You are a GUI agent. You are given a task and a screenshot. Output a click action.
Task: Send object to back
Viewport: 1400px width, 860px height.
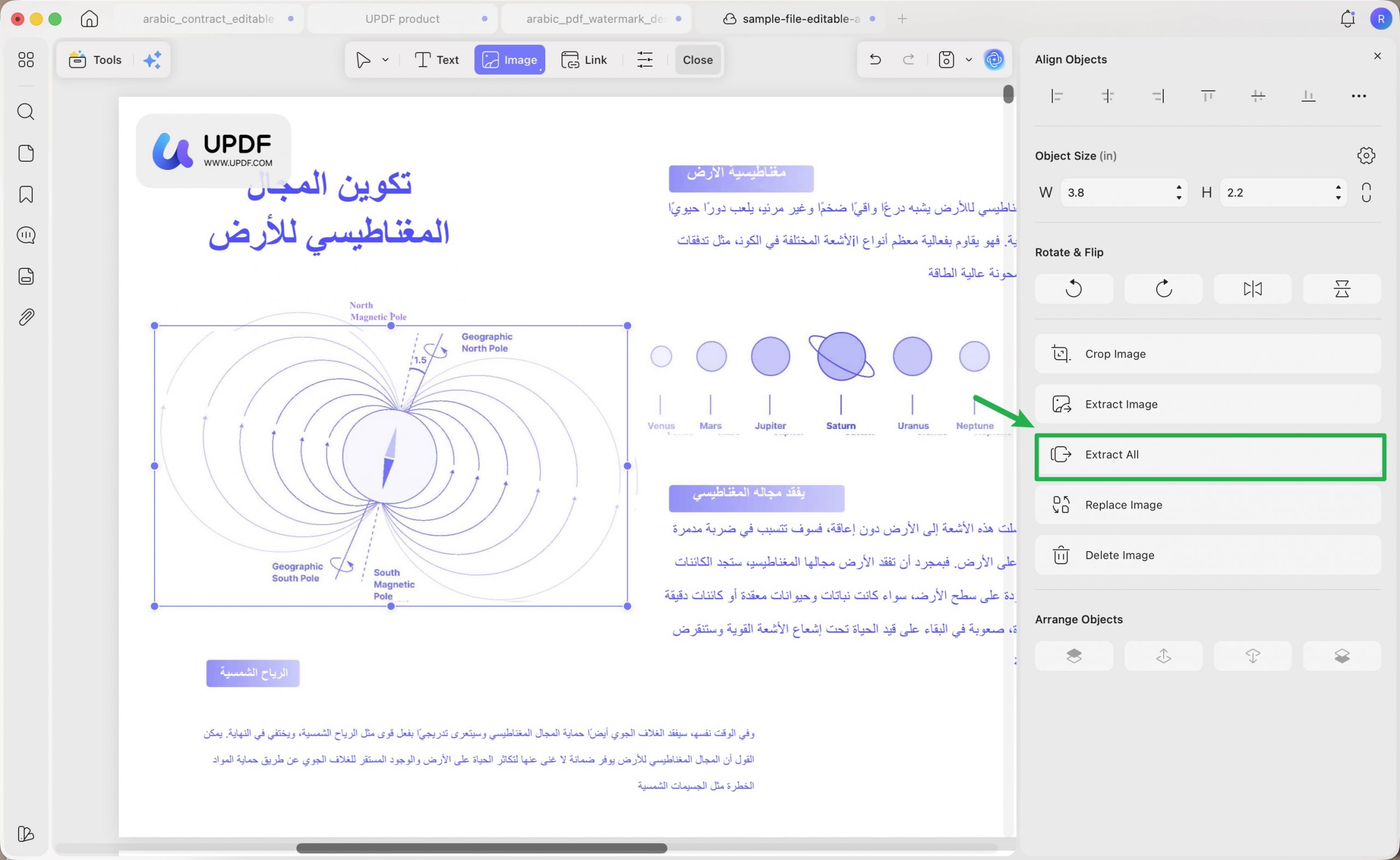point(1342,656)
